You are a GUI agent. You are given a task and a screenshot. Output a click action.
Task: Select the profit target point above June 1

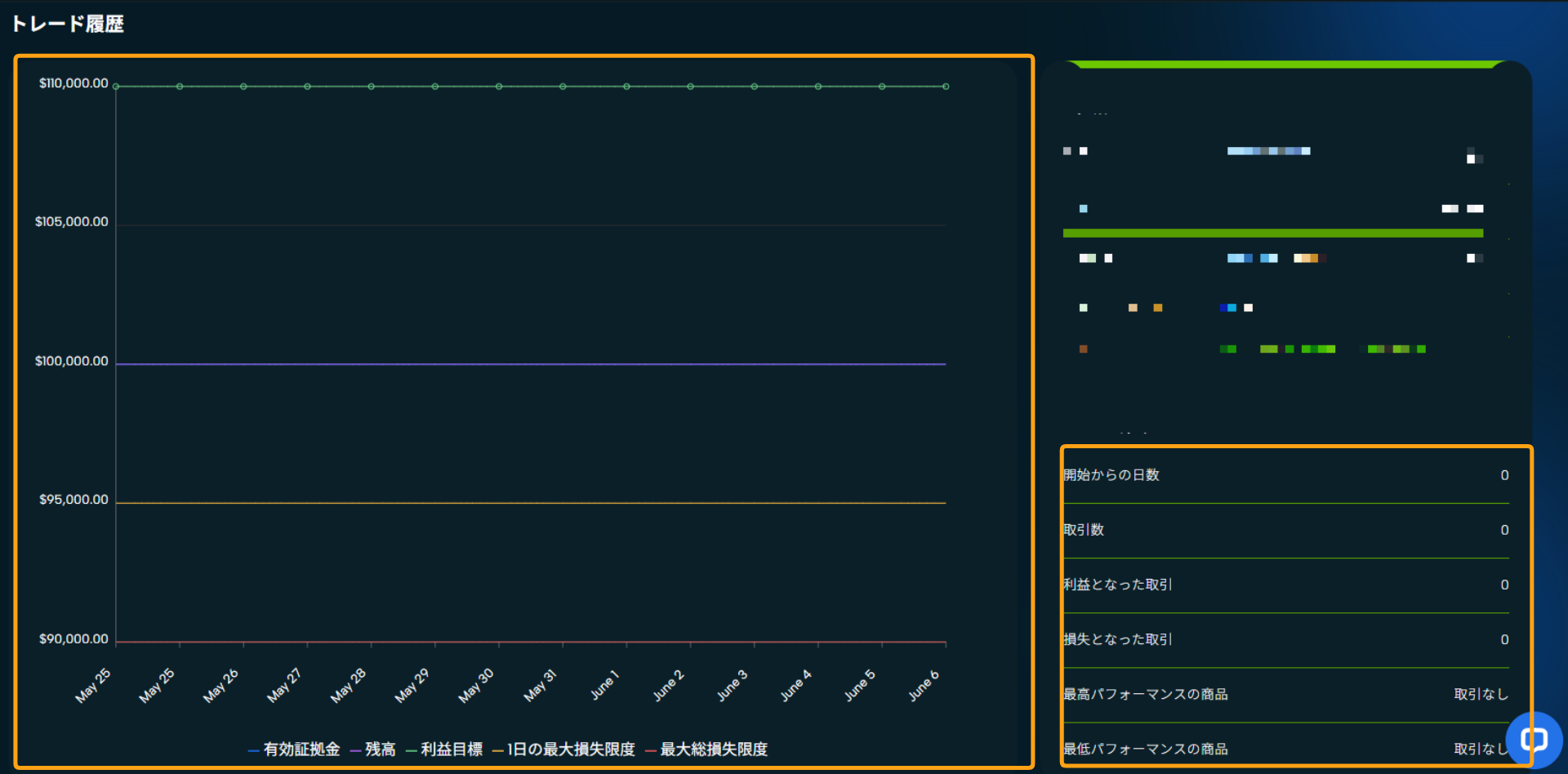(x=626, y=87)
